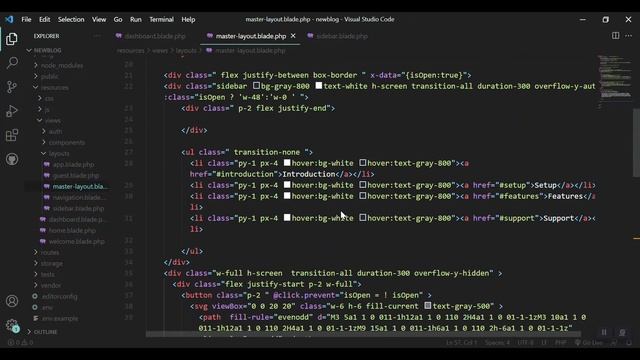Viewport: 640px width, 360px height.
Task: Open Explorer panel actions ellipsis
Action: [97, 36]
